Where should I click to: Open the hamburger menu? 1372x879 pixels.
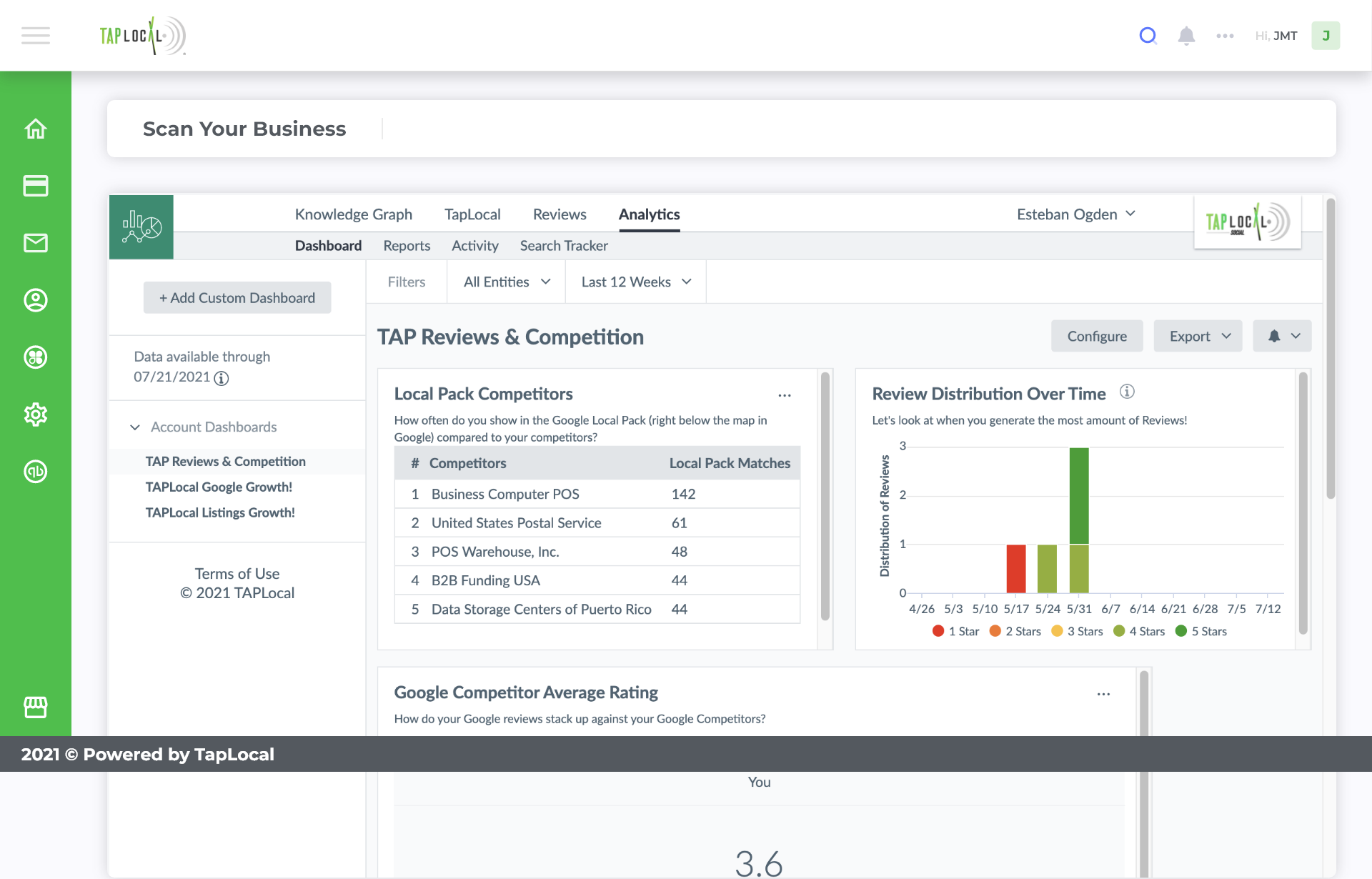36,36
